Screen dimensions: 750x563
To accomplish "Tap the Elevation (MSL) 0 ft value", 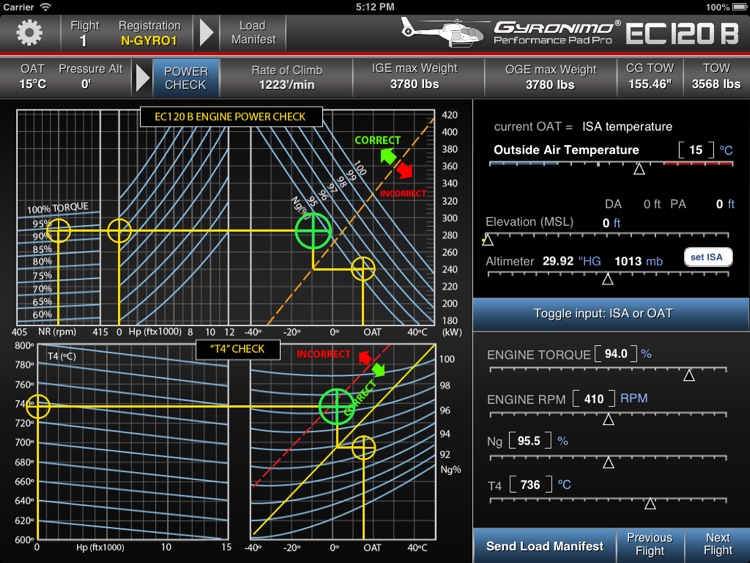I will click(x=611, y=223).
